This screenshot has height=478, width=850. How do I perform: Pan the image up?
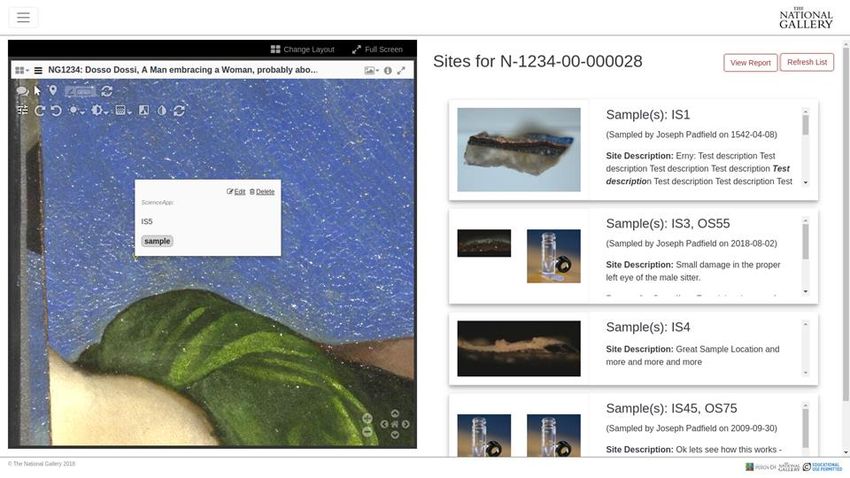pyautogui.click(x=395, y=414)
